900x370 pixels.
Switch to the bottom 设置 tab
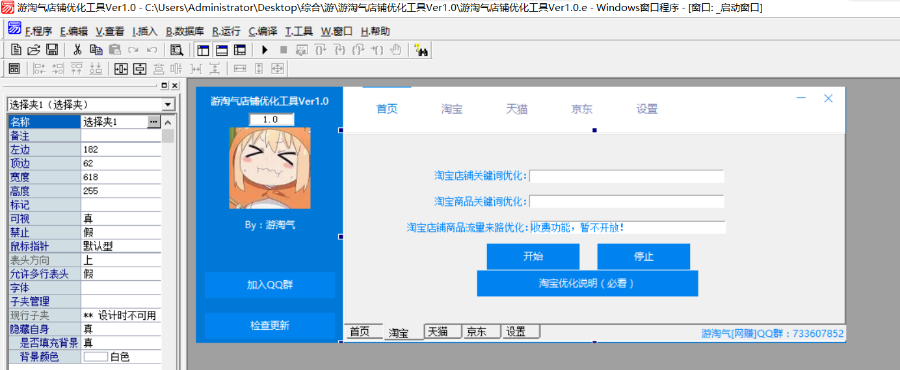521,332
